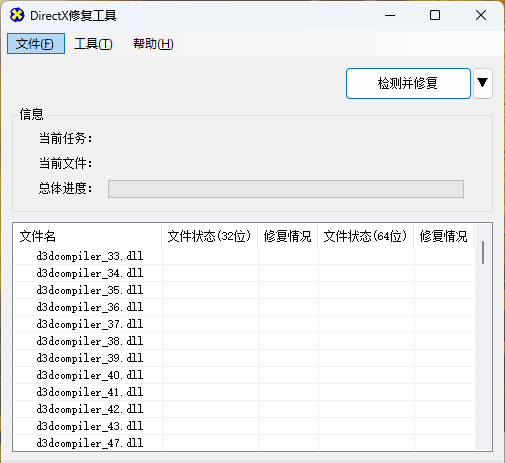Screen dimensions: 505x463
Task: Select row d3dcompiler_43.dll
Action: pos(244,426)
